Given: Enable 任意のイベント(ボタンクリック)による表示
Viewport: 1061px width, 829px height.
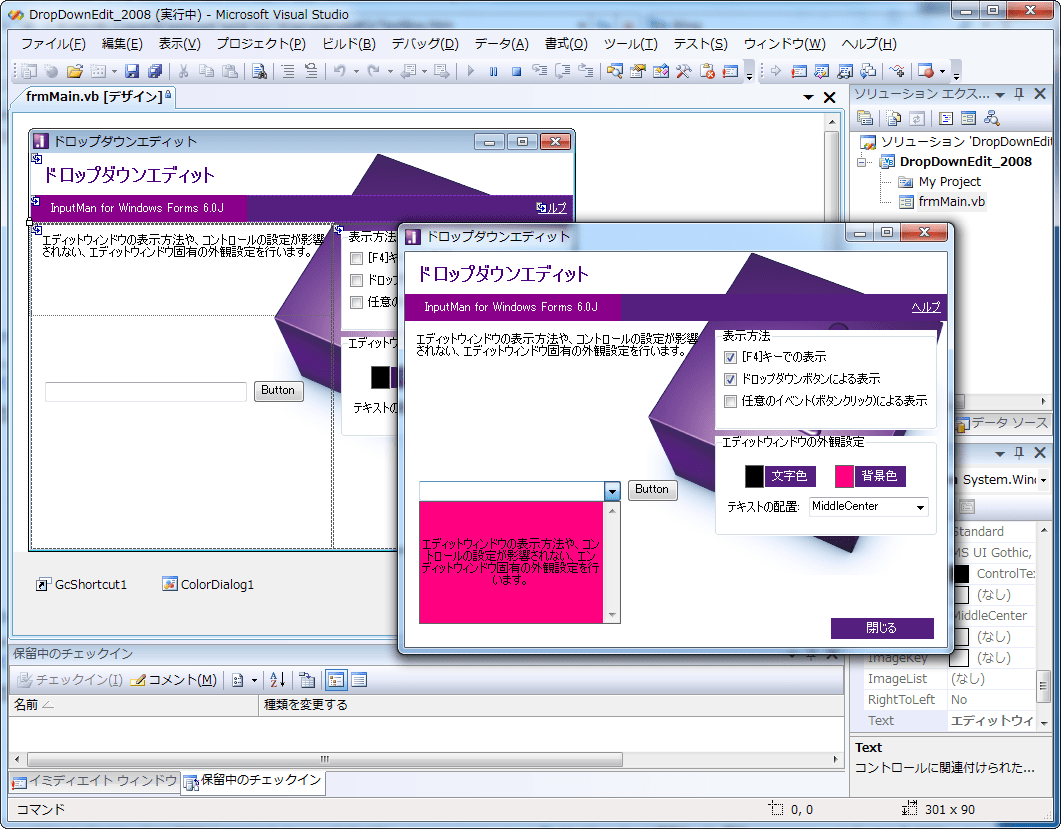Looking at the screenshot, I should pos(733,400).
